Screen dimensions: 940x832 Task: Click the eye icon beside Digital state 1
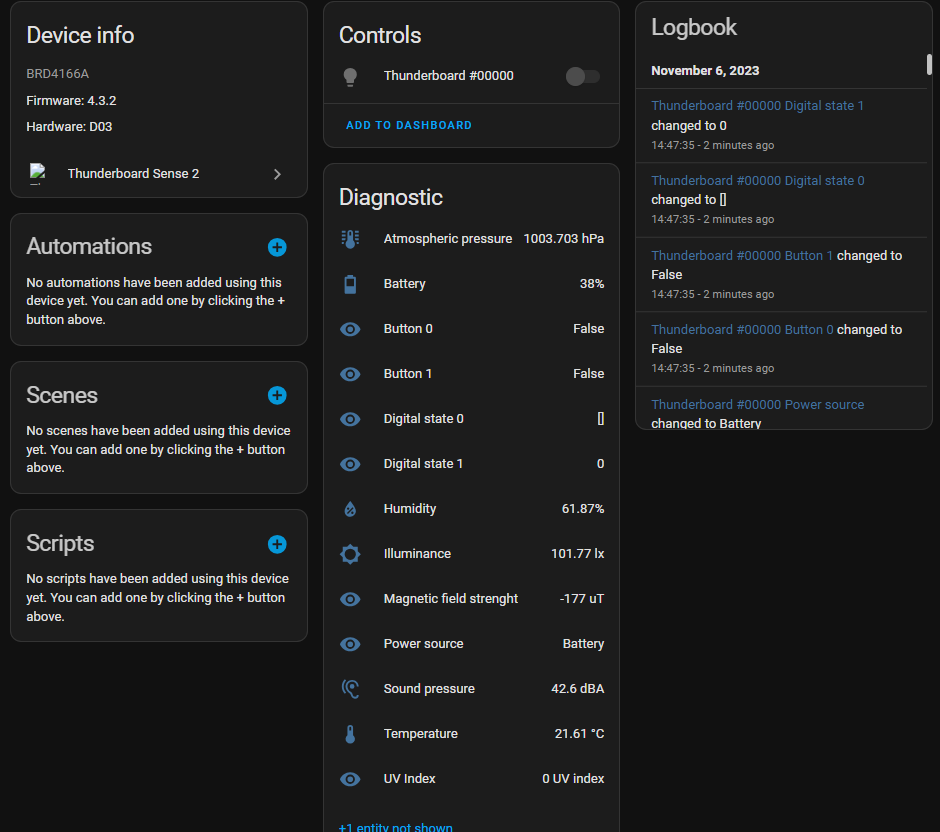(x=350, y=464)
